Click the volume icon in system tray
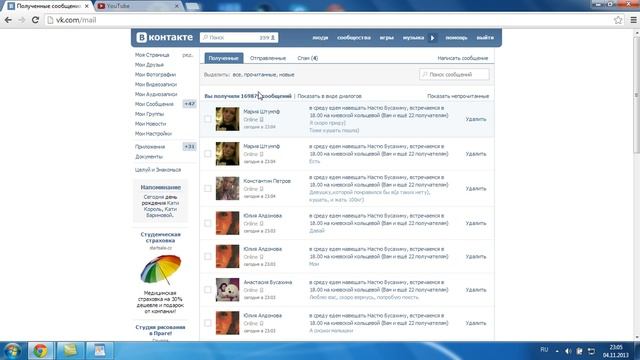The height and width of the screenshot is (360, 640). tap(568, 351)
